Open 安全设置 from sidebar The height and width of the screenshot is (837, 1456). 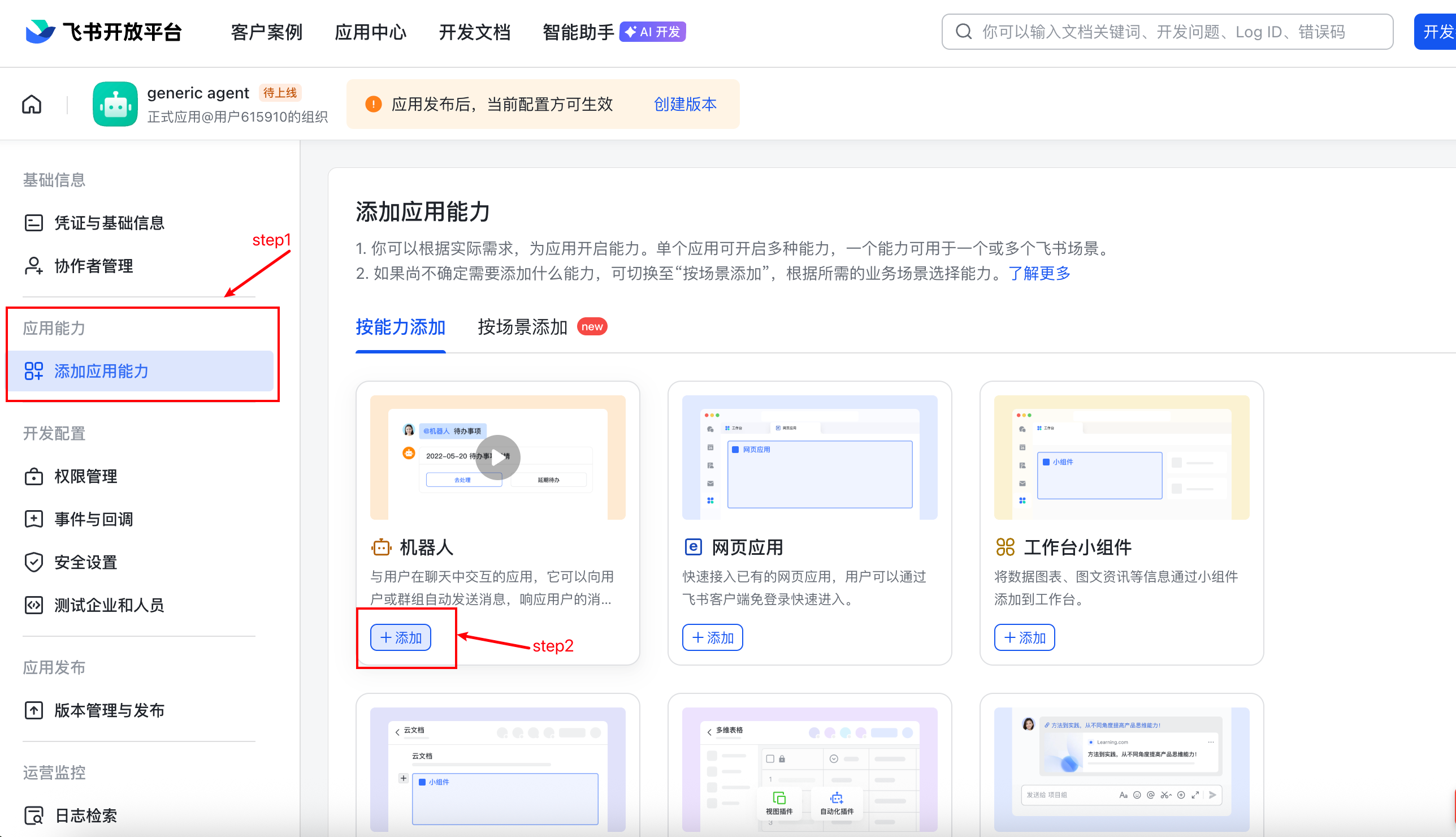pyautogui.click(x=85, y=562)
